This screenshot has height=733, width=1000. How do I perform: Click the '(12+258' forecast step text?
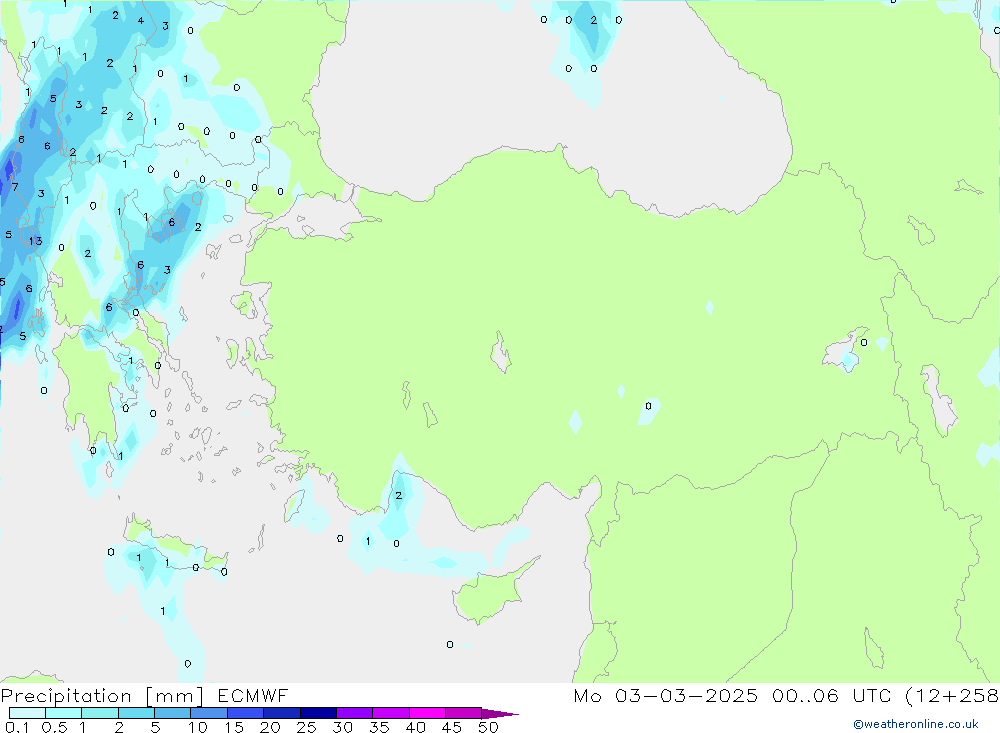tap(952, 695)
